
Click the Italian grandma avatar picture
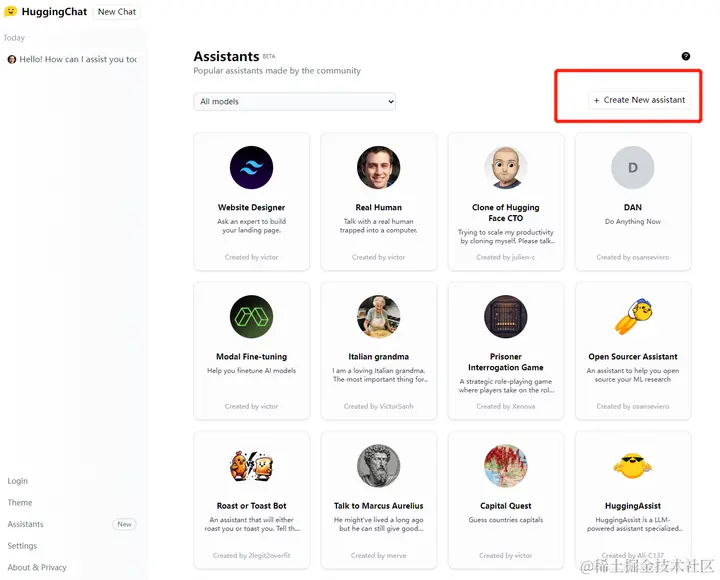[x=378, y=317]
